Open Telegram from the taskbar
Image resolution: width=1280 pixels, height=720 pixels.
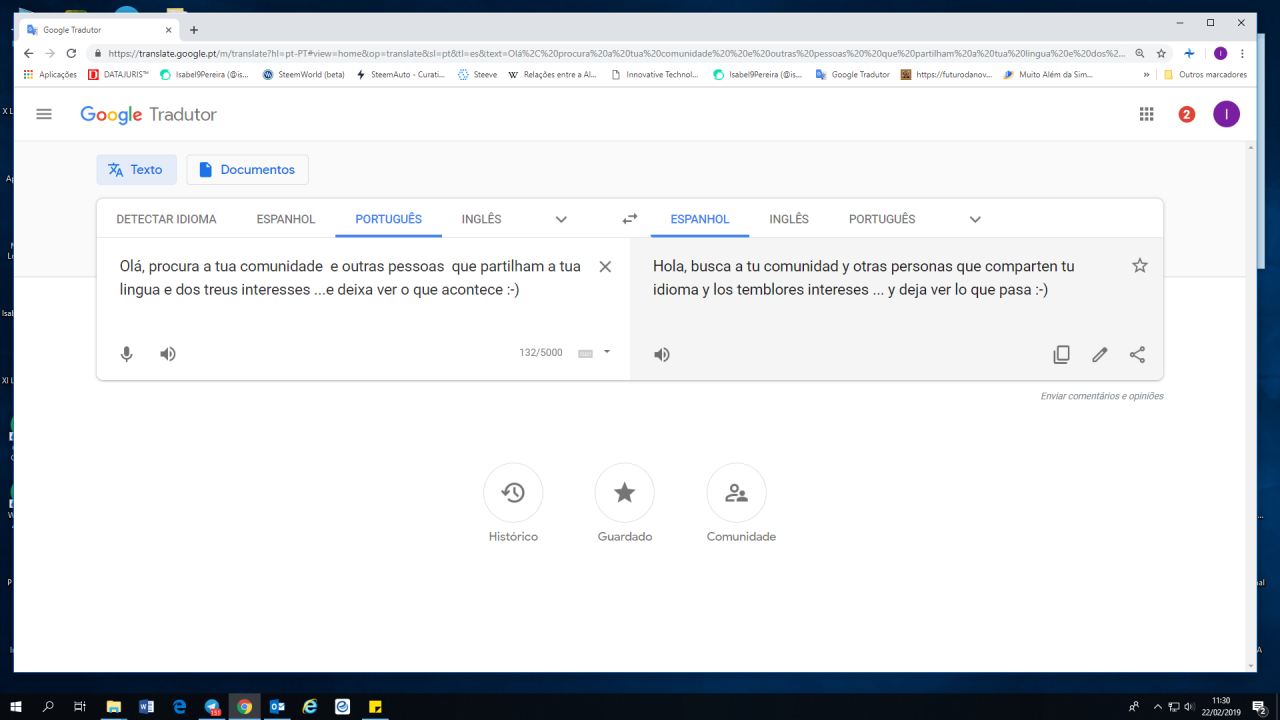212,707
